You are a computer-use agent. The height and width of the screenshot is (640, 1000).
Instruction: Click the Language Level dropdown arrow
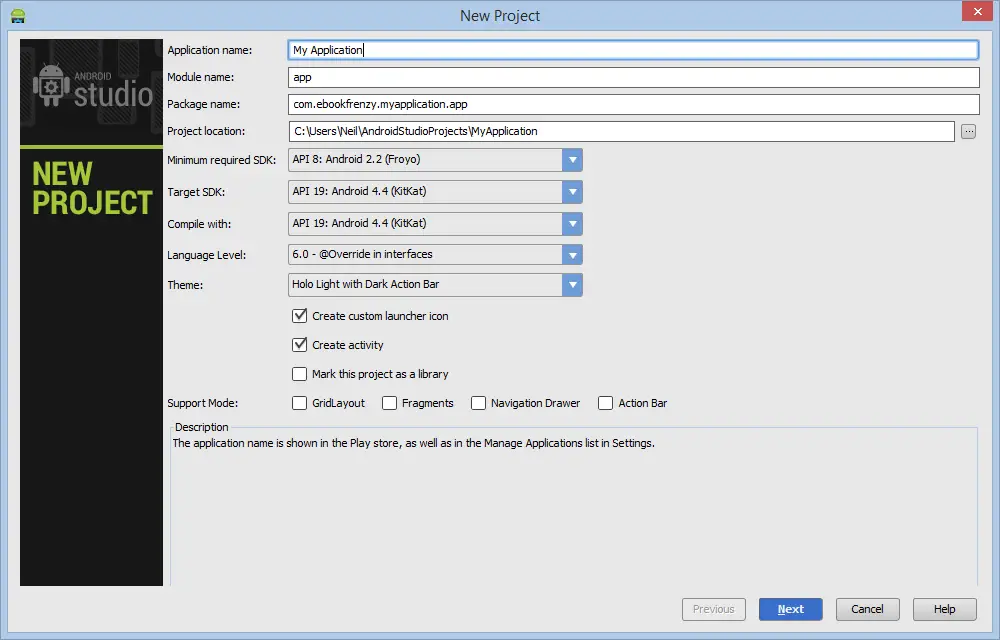[x=572, y=254]
